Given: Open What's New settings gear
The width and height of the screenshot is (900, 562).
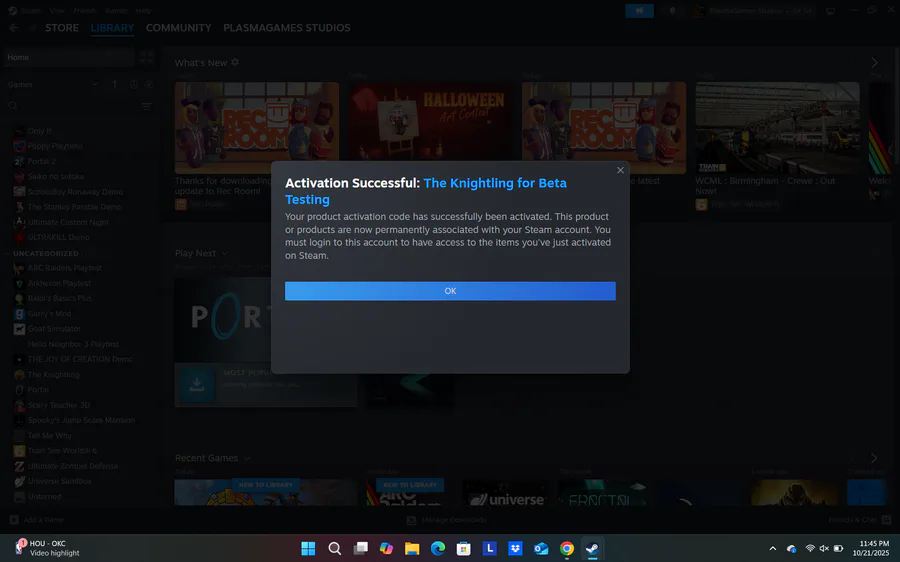Looking at the screenshot, I should [x=235, y=62].
